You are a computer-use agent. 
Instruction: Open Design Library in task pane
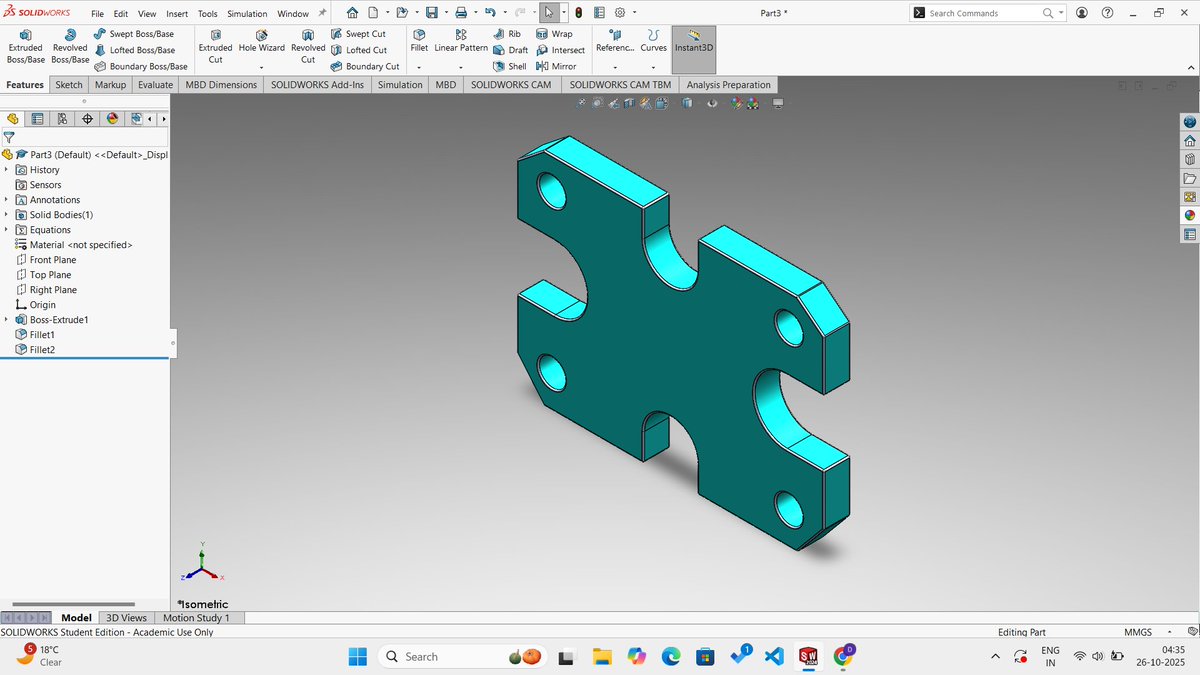point(1190,159)
